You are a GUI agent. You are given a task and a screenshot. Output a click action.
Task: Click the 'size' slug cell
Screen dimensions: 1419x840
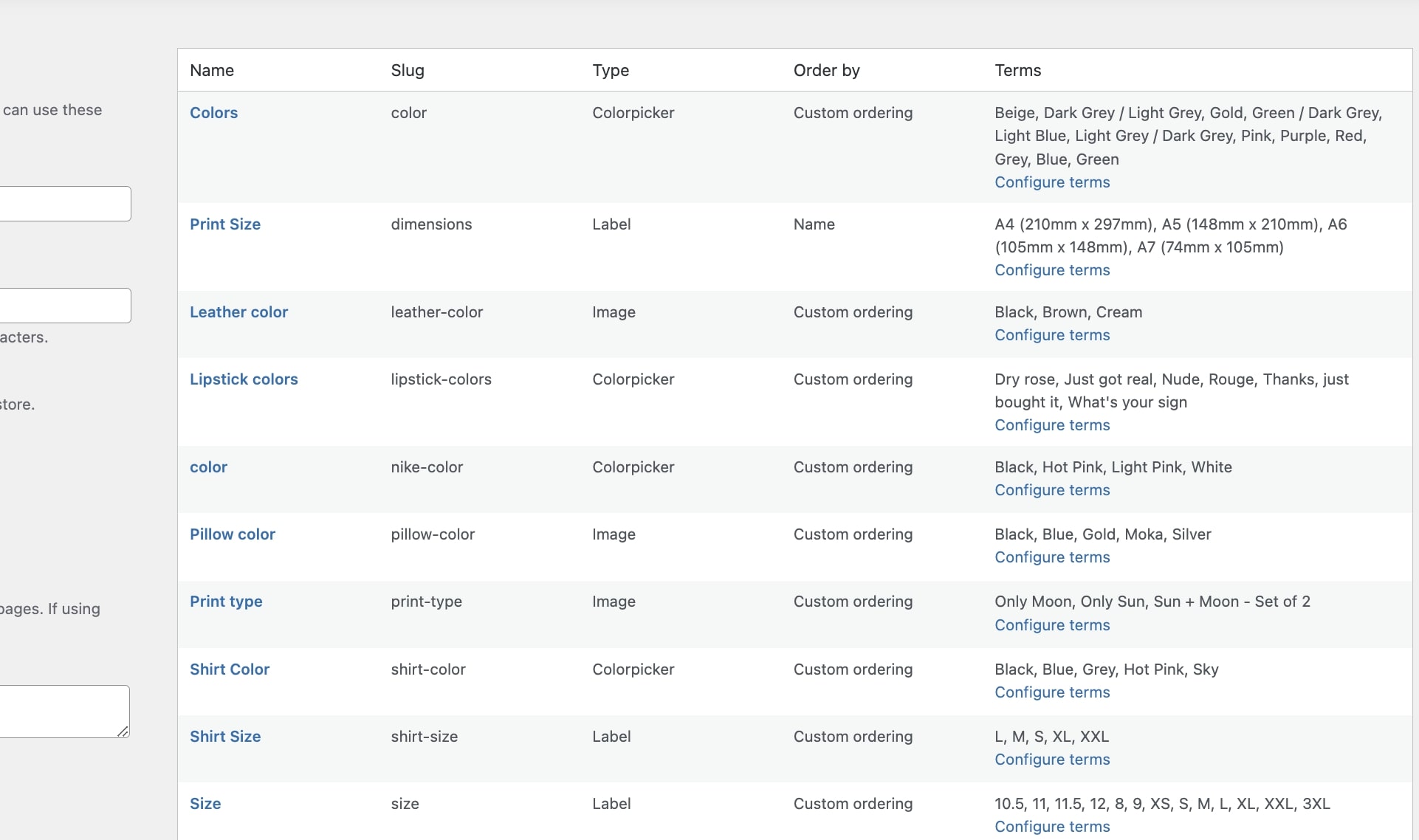405,804
